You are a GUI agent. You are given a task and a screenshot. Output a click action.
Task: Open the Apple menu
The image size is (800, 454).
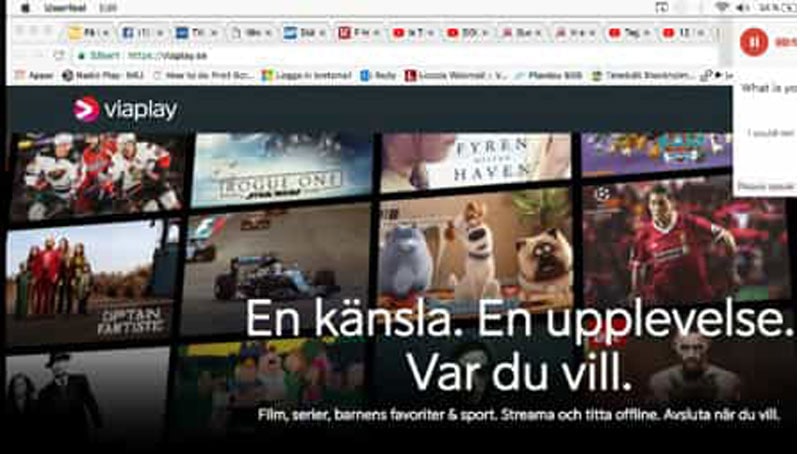point(23,8)
